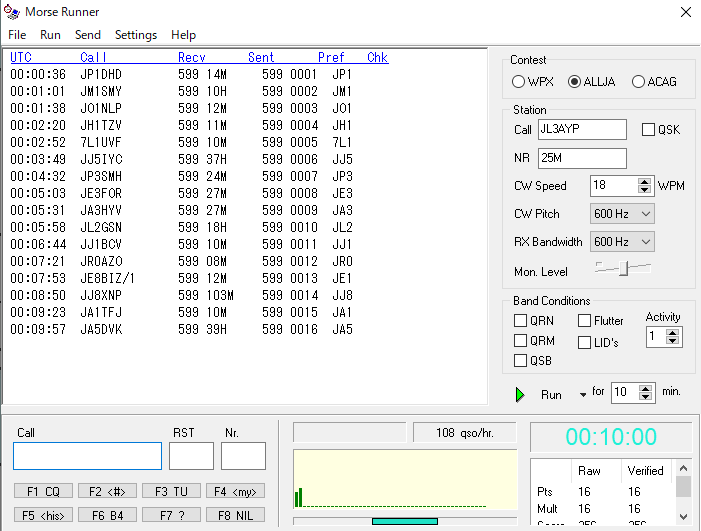Click the yellow waterfall spectrum display
The image size is (701, 531).
[x=405, y=479]
